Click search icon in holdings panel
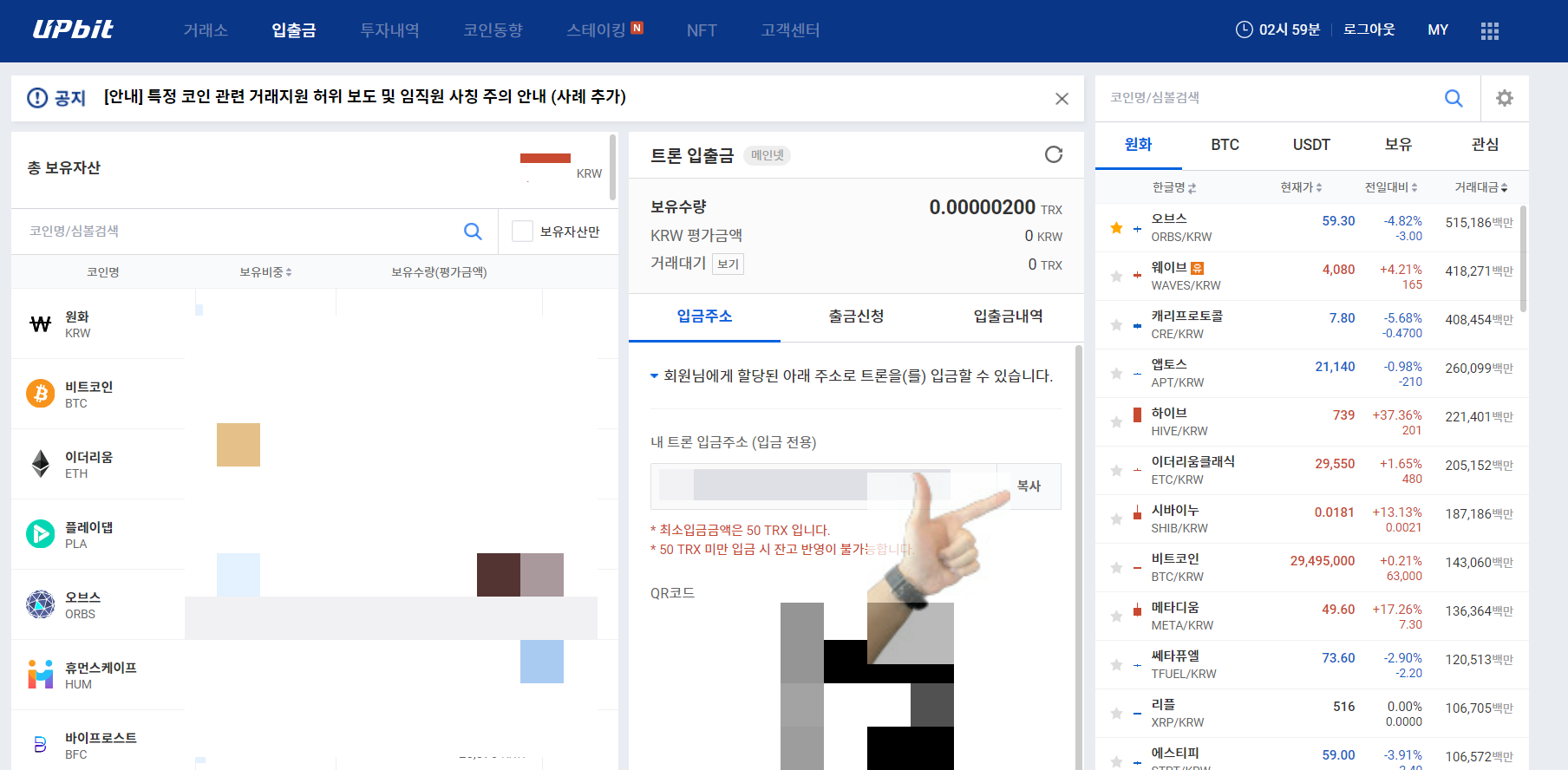This screenshot has height=770, width=1568. tap(473, 232)
